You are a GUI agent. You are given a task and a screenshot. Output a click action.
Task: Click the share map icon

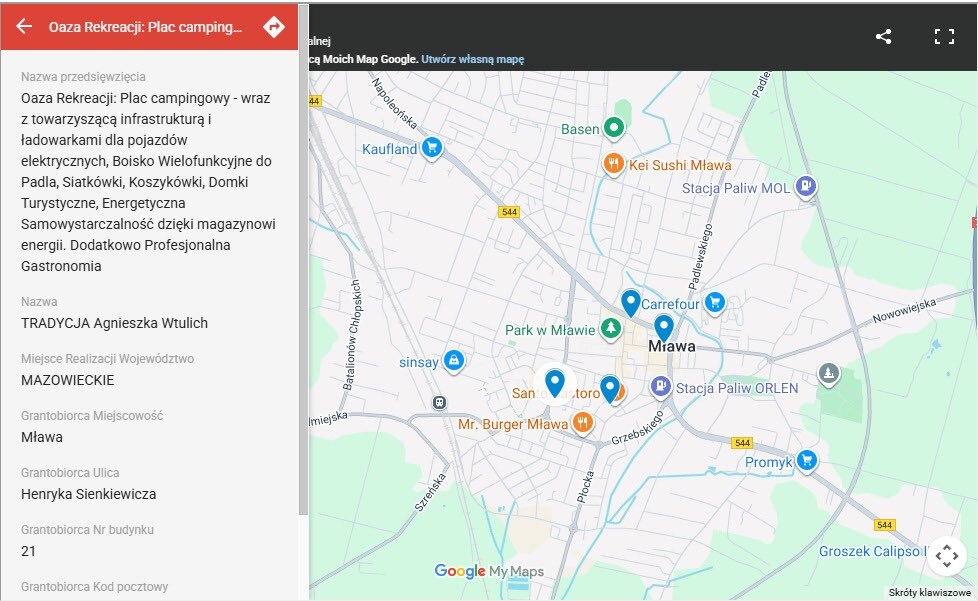883,37
